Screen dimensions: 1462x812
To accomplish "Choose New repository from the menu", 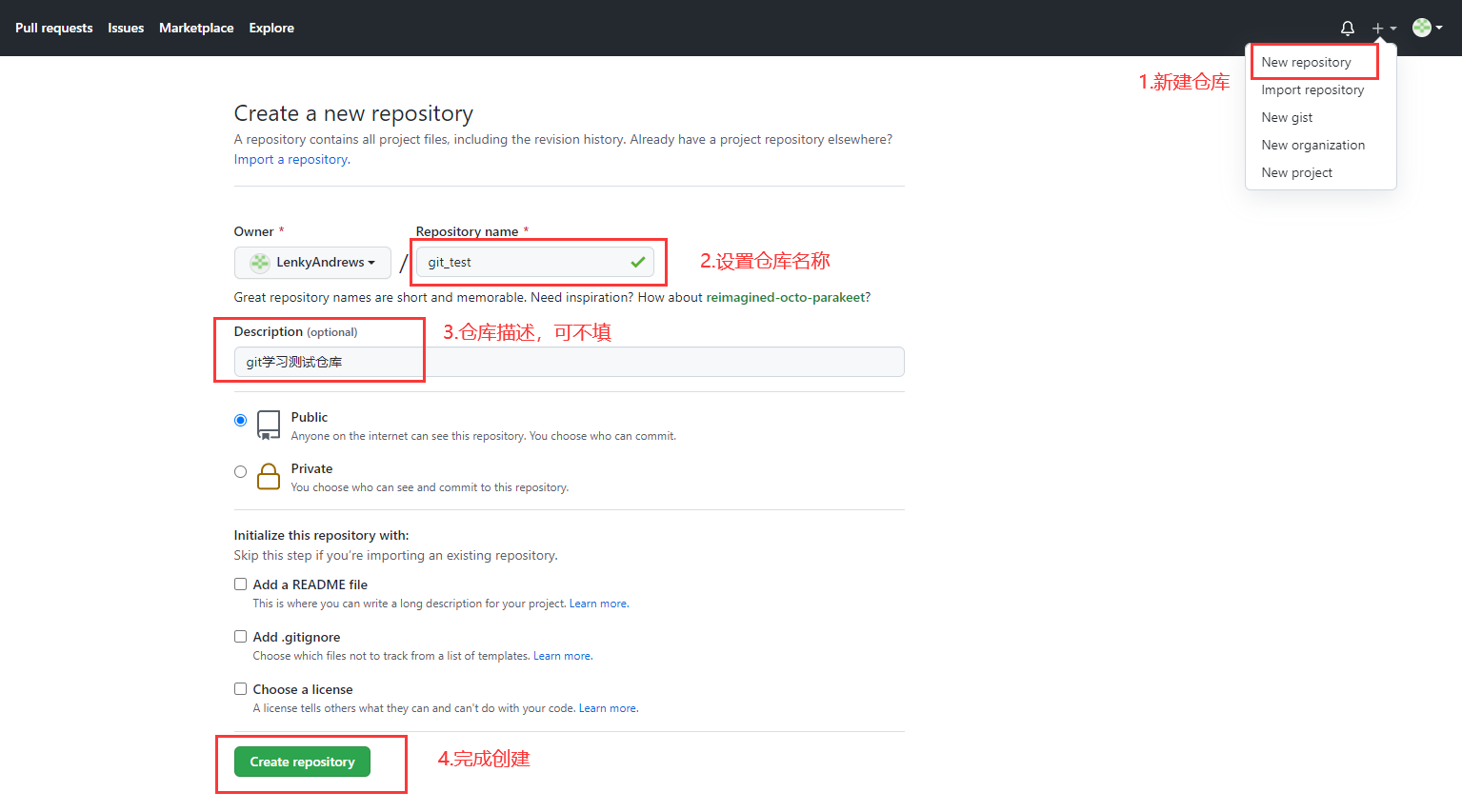I will tap(1306, 62).
